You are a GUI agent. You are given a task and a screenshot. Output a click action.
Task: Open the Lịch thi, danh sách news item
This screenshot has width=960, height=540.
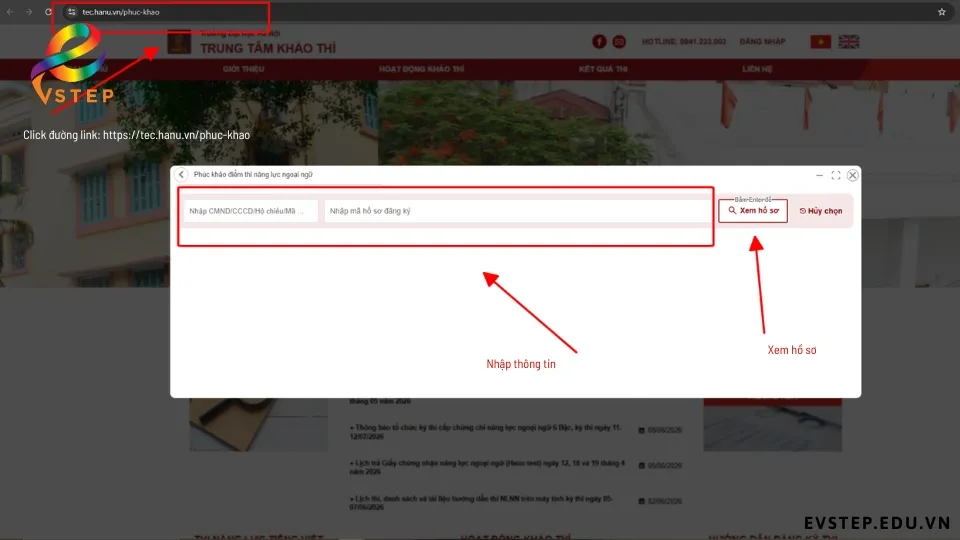[481, 503]
